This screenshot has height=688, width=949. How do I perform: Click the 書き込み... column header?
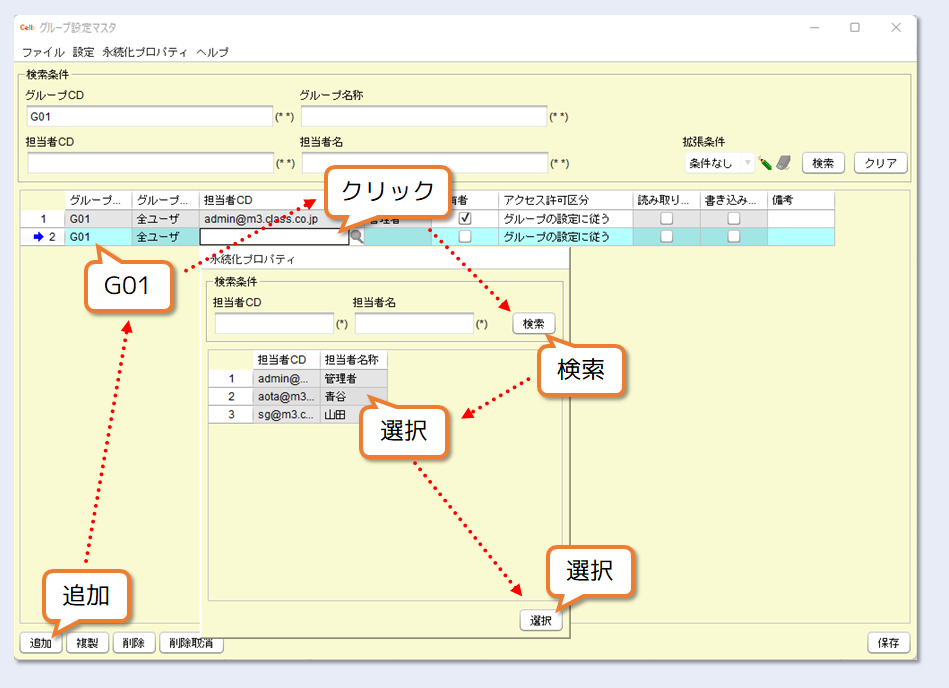734,200
